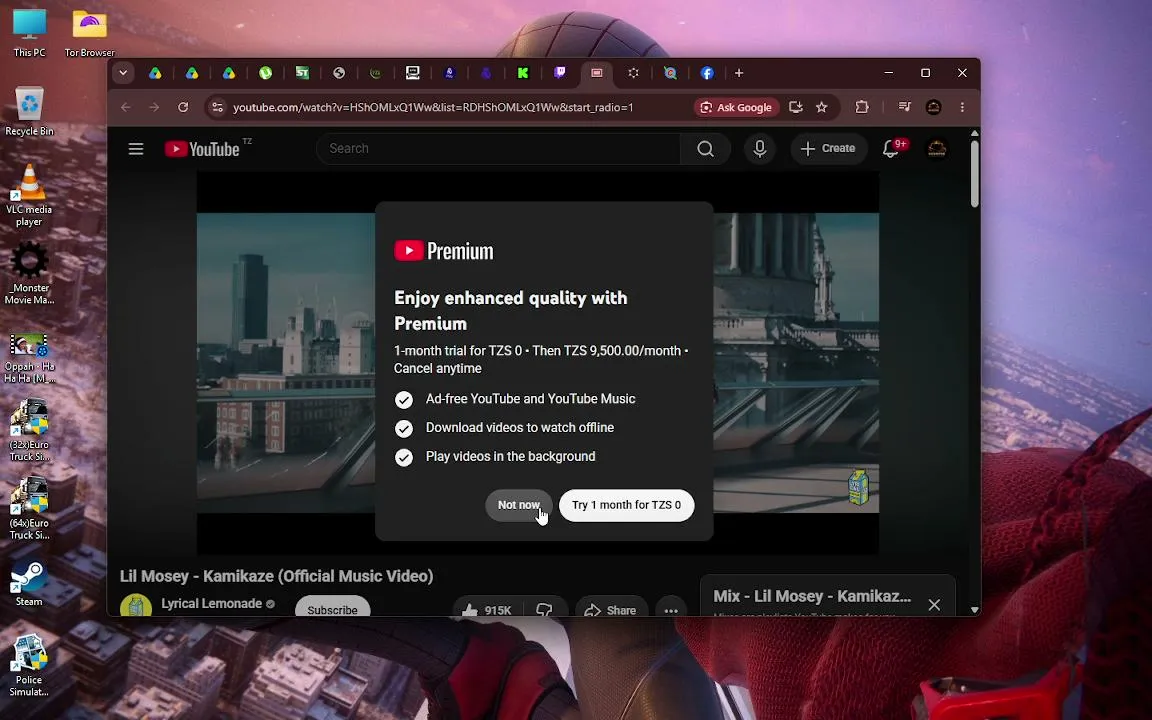Select the Oppah - Ha Ha Ha video file
1152x720 pixels.
point(29,358)
